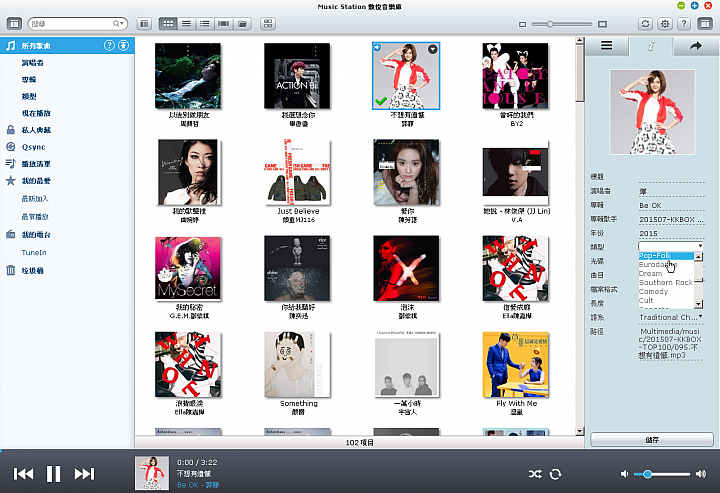The image size is (720, 493).
Task: Click the previous track button
Action: pyautogui.click(x=23, y=474)
